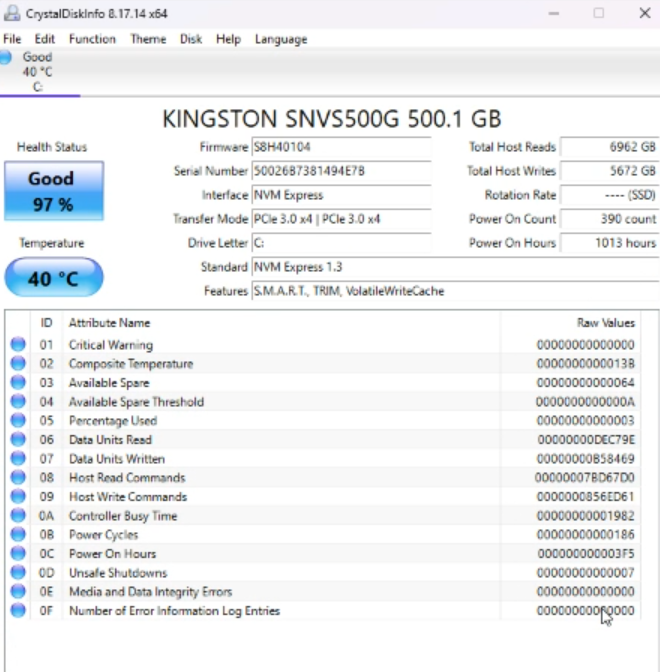The image size is (660, 672).
Task: Select the Data Units Written attribute name
Action: click(x=117, y=459)
